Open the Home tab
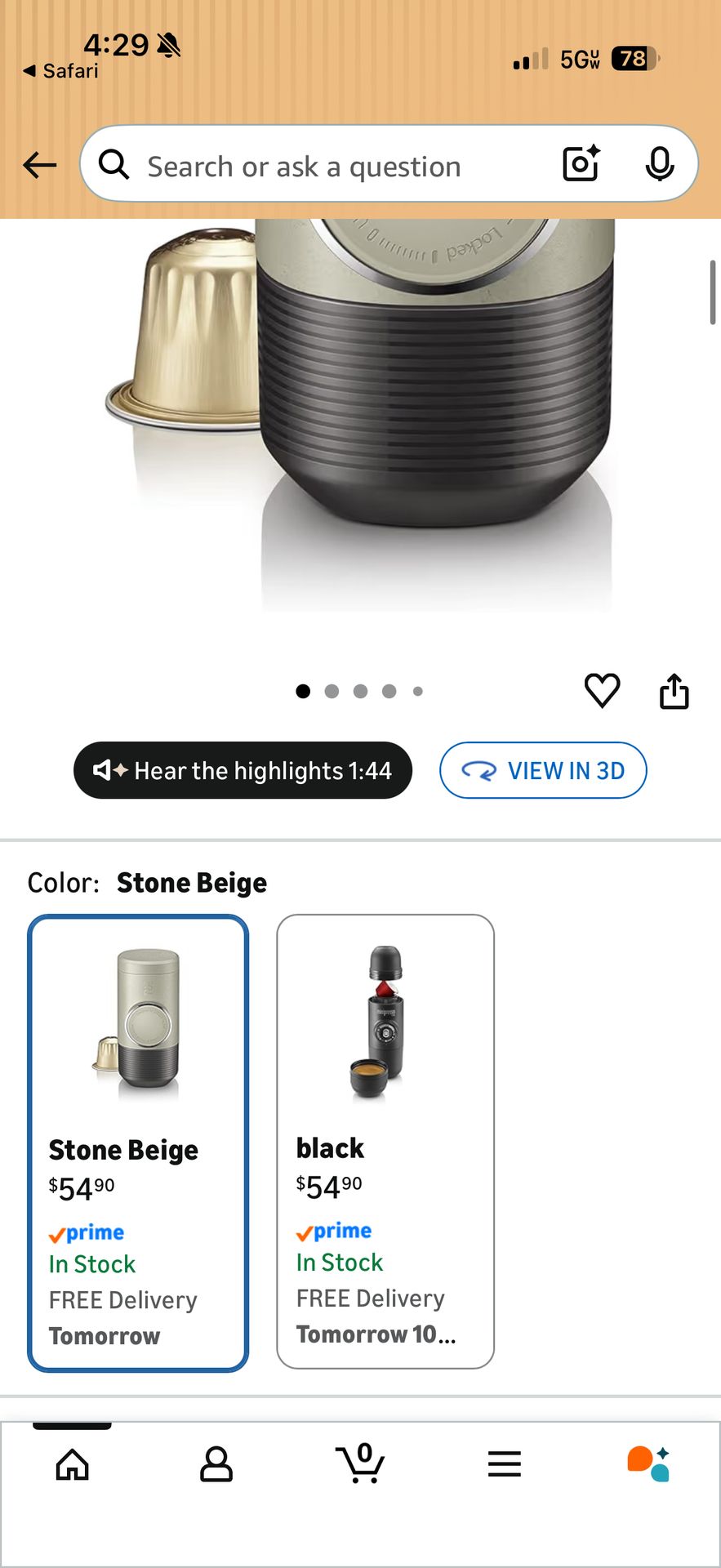Screen dimensions: 721x1568 (73, 1464)
